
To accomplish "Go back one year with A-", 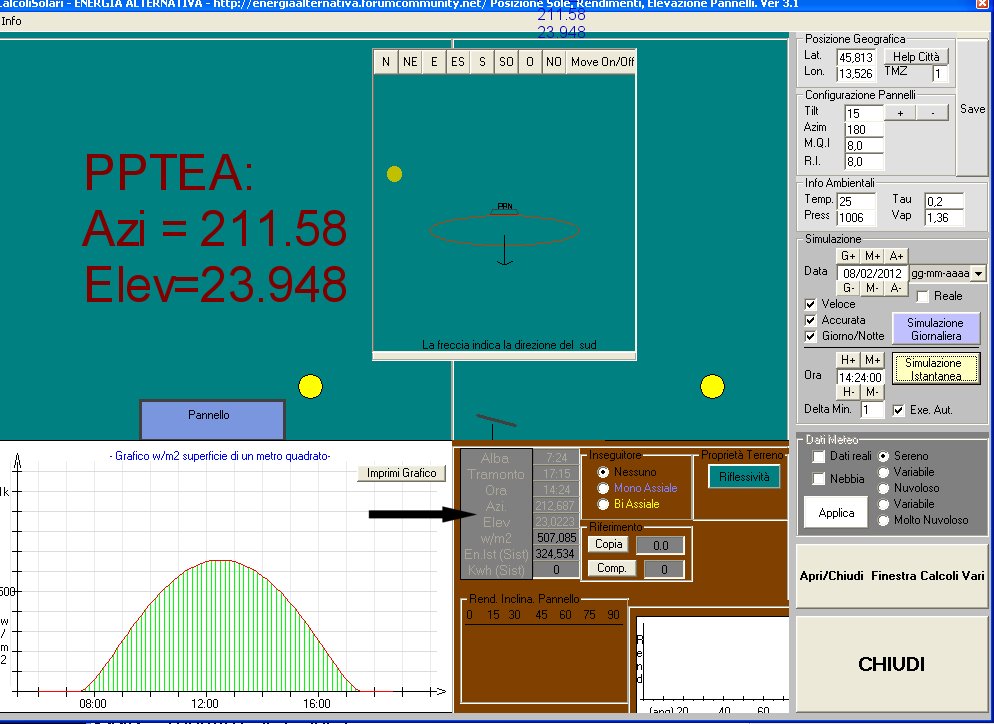I will 896,288.
